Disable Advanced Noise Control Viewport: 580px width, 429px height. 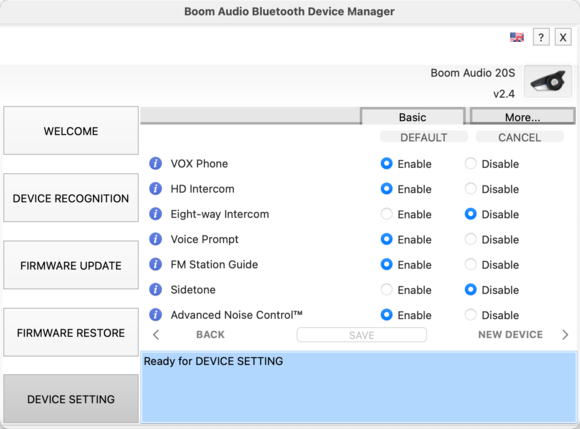pyautogui.click(x=471, y=315)
